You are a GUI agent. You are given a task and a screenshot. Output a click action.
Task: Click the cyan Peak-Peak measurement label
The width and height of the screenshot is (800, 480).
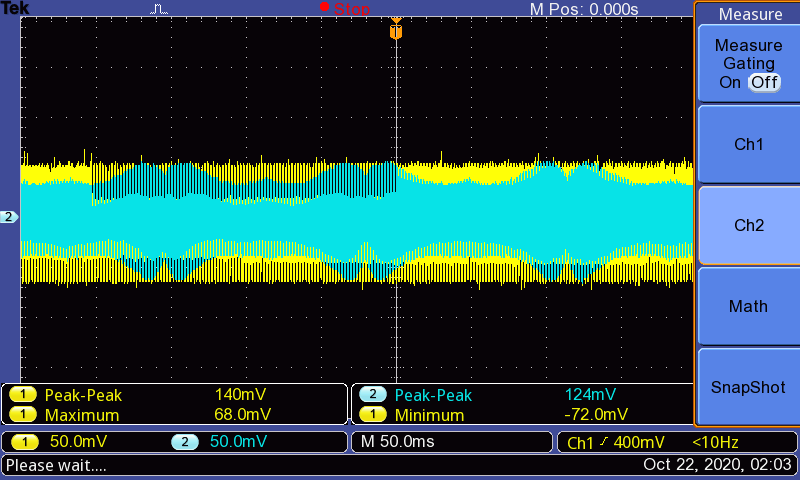(x=433, y=395)
